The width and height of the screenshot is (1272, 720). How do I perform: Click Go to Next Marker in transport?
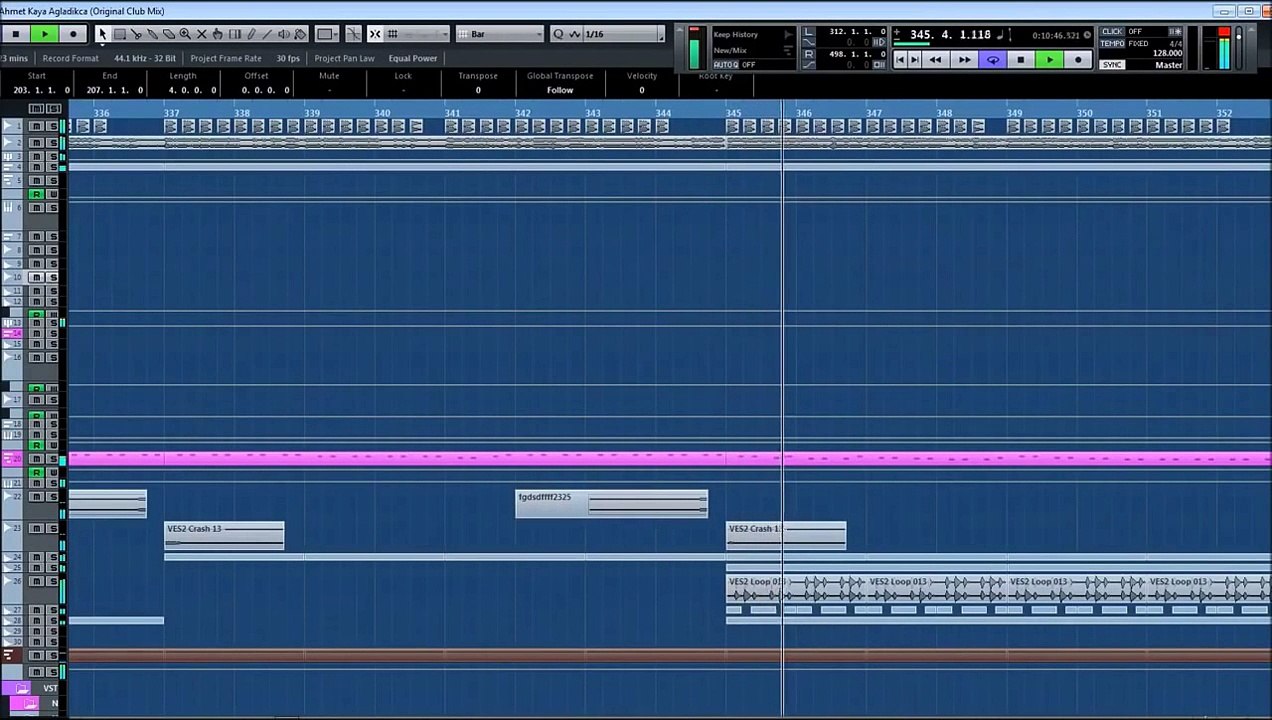[x=914, y=60]
